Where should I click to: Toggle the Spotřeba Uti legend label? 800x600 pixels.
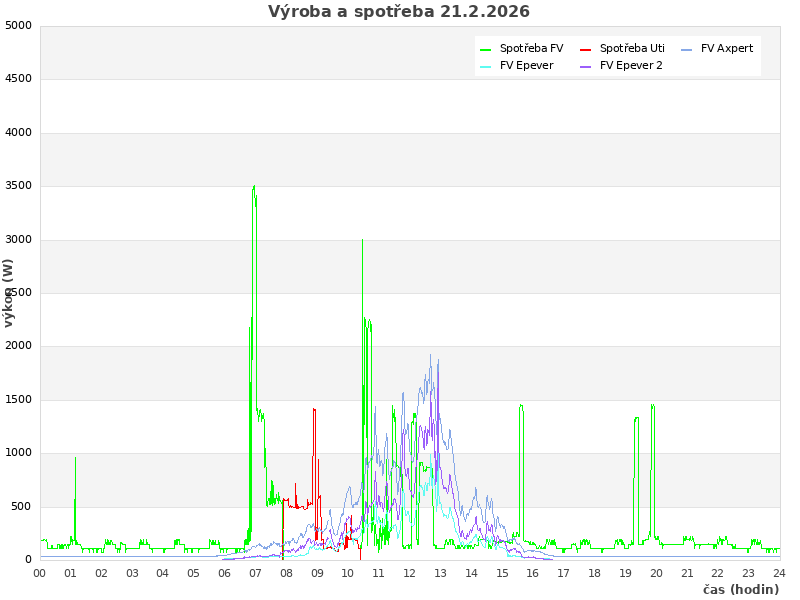coord(632,48)
